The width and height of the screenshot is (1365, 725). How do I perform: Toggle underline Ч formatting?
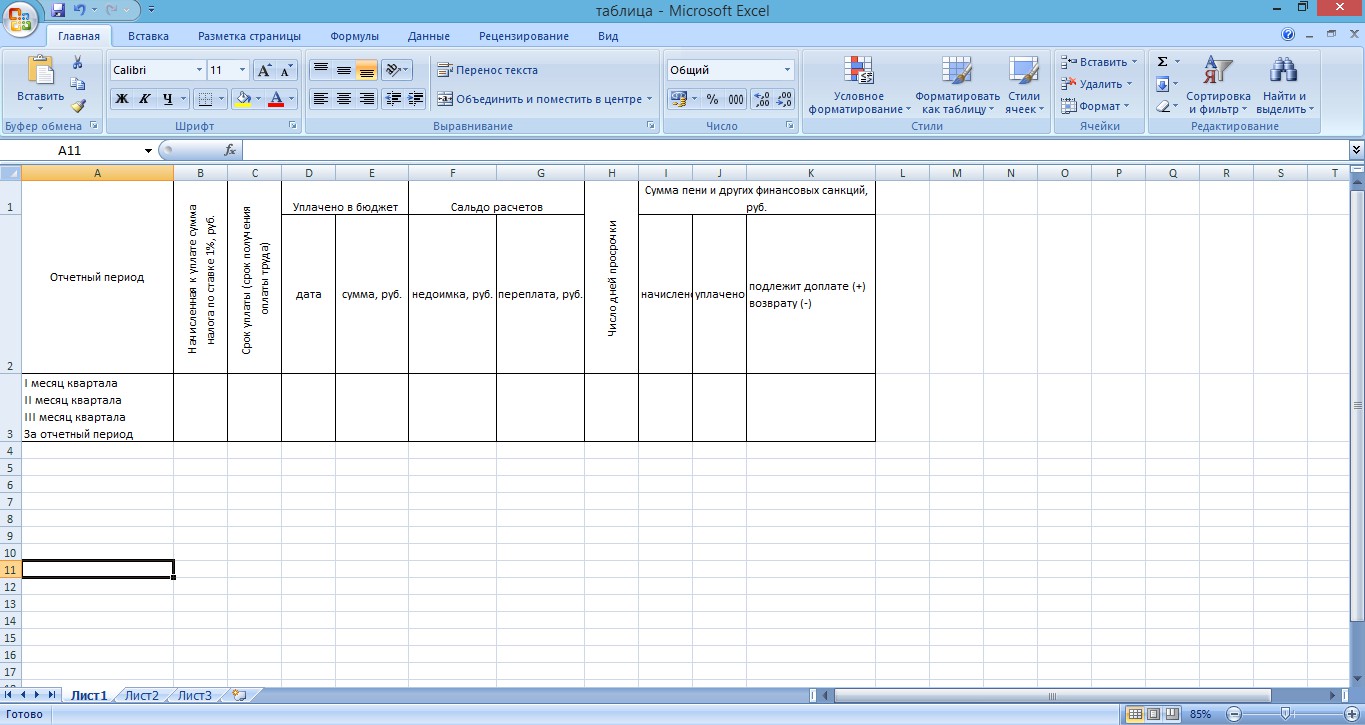[x=168, y=99]
